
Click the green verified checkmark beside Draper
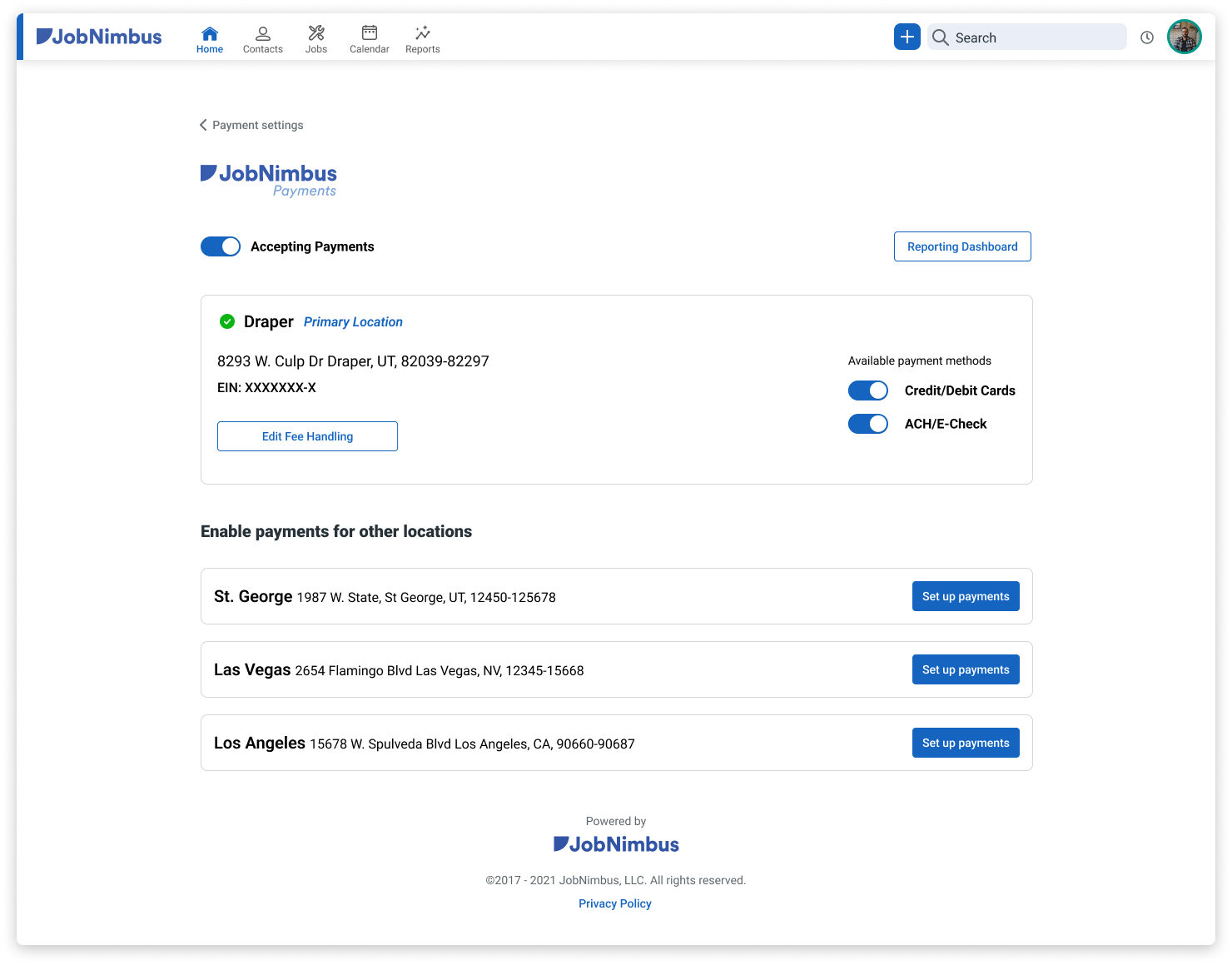(x=226, y=321)
